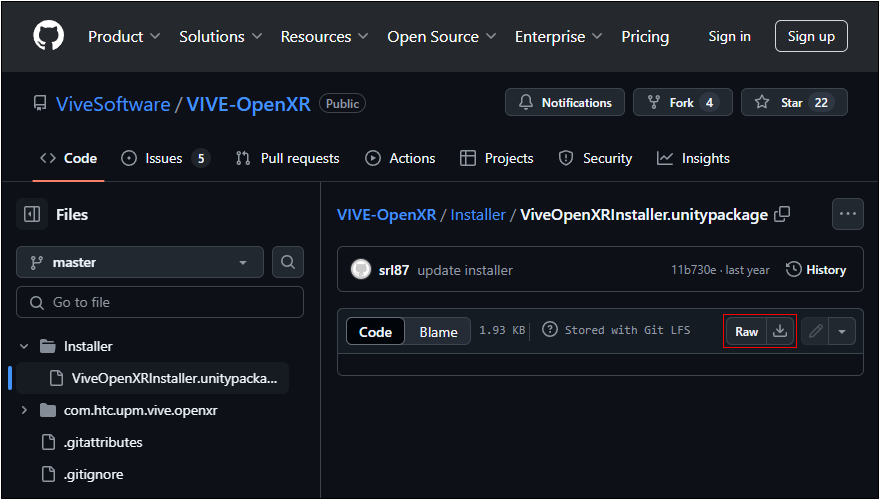Collapse the Installer folder
Screen dimensions: 880x500
25,346
